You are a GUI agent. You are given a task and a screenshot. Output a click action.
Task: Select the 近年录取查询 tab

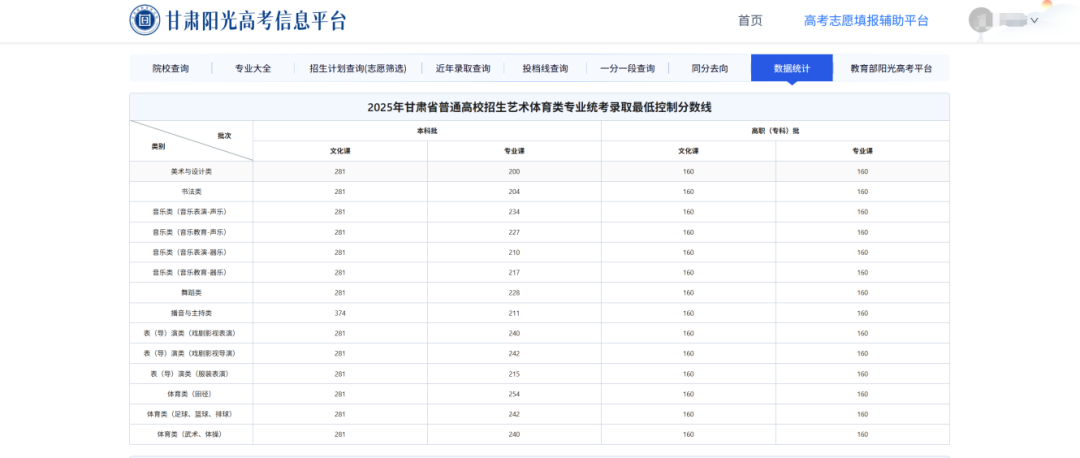pyautogui.click(x=463, y=68)
